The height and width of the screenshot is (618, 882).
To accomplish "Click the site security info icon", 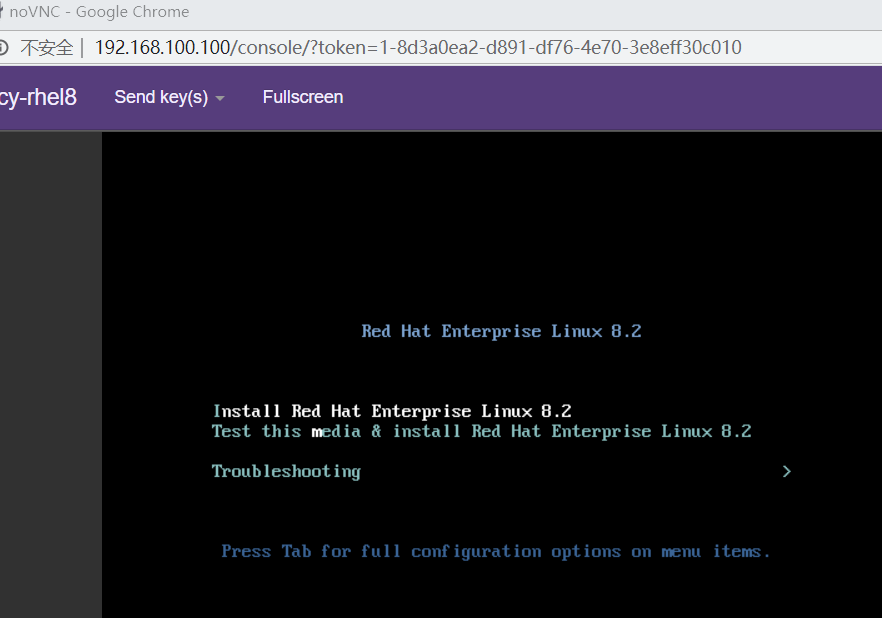I will point(3,47).
